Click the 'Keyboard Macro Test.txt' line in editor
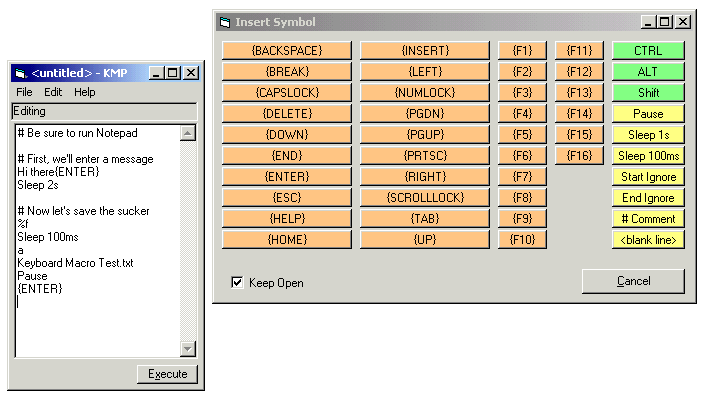703x397 pixels. click(x=75, y=263)
